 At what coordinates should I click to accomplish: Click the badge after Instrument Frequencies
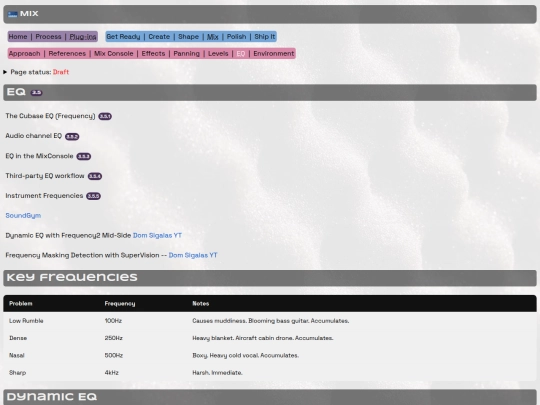(93, 196)
